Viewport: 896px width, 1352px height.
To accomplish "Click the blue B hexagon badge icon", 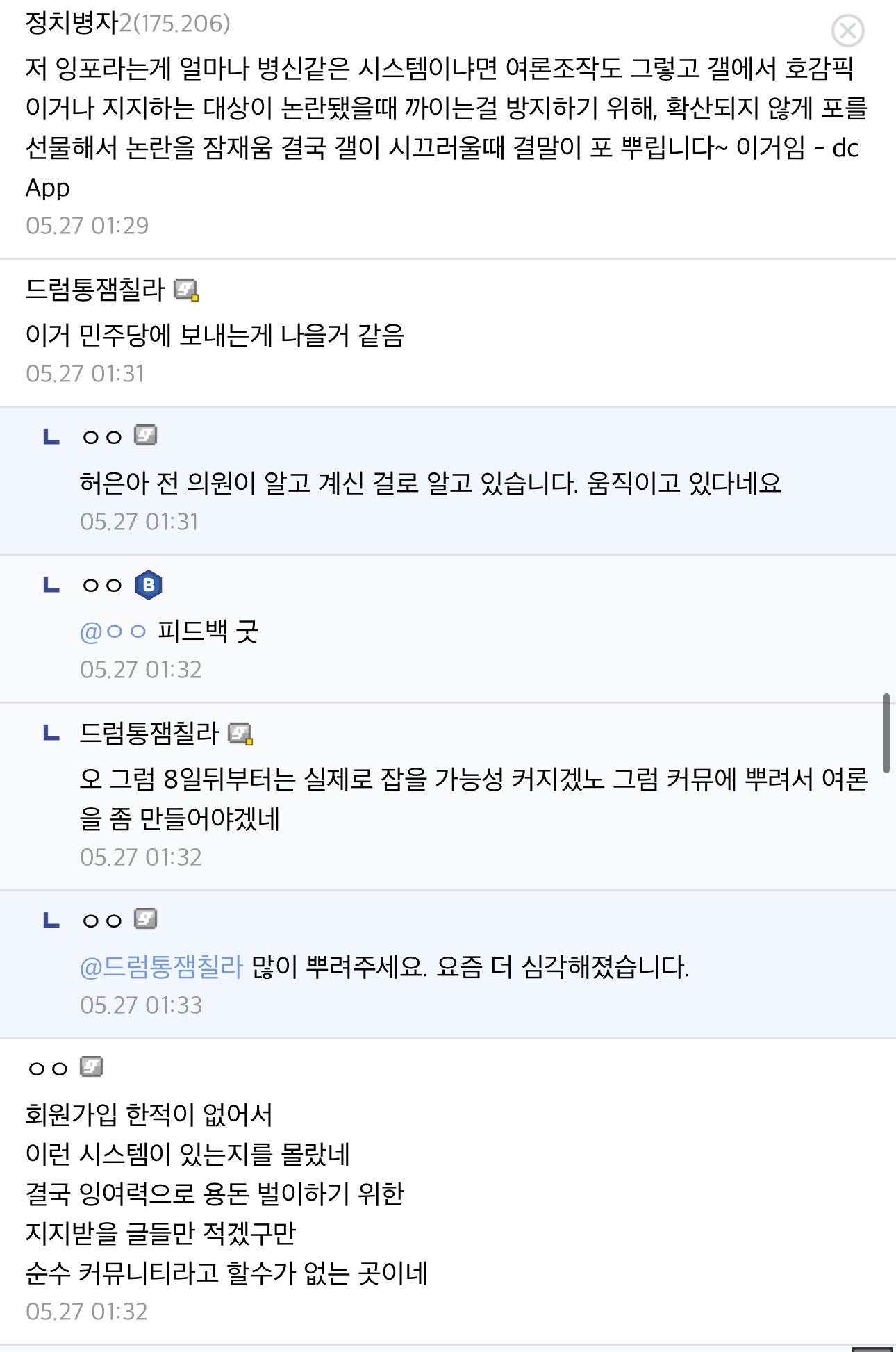I will click(x=148, y=585).
